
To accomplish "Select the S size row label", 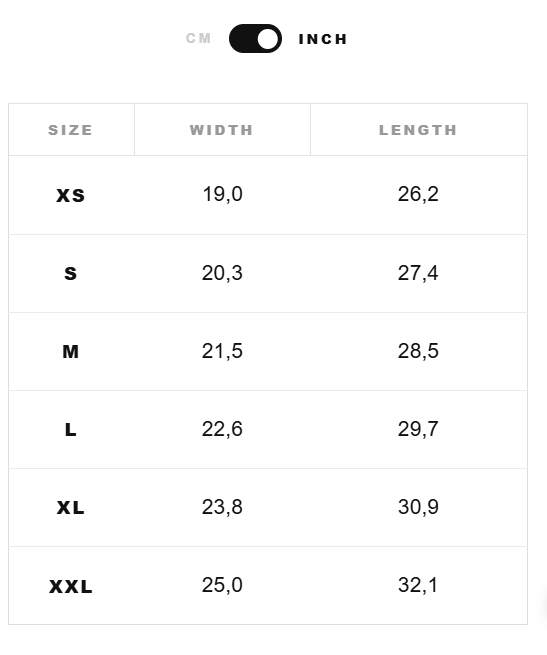I will pyautogui.click(x=71, y=274).
